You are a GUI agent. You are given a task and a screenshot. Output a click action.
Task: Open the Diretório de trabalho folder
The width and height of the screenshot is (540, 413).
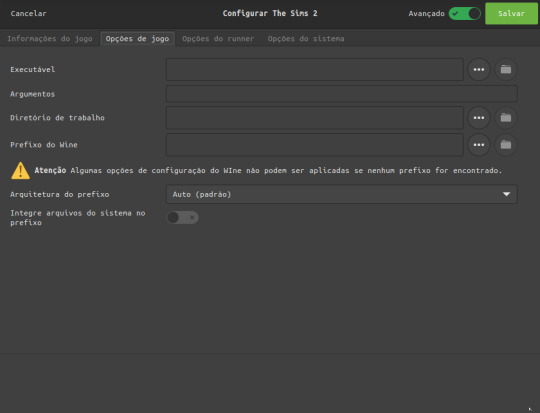pyautogui.click(x=506, y=118)
